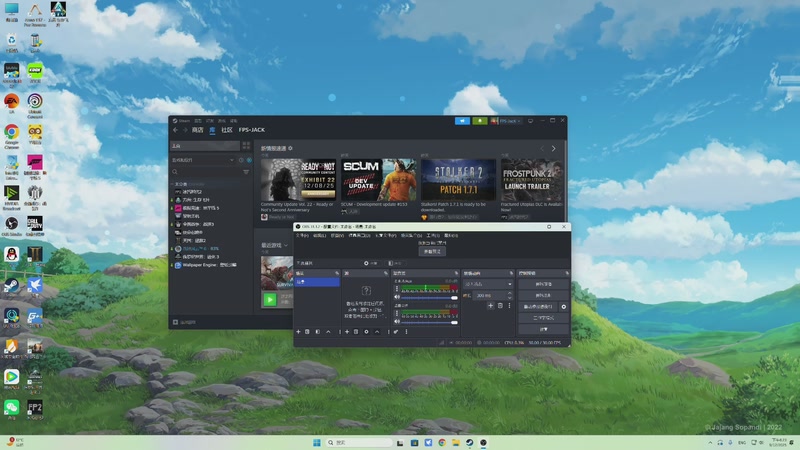Mute the second OBS mixer audio channel

pos(397,321)
